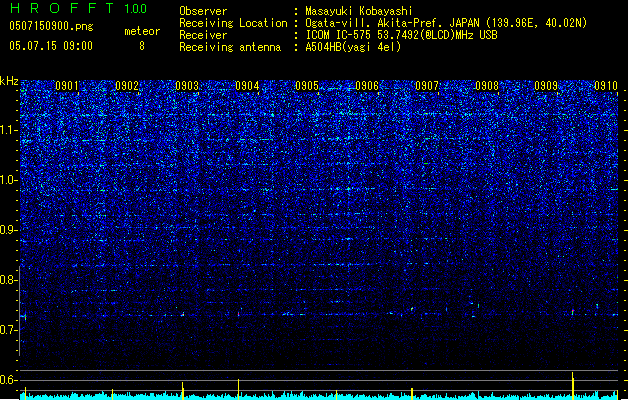The width and height of the screenshot is (629, 400).
Task: Click Ogata-vill. Akita-Pref. JAPAN location text
Action: tap(446, 23)
